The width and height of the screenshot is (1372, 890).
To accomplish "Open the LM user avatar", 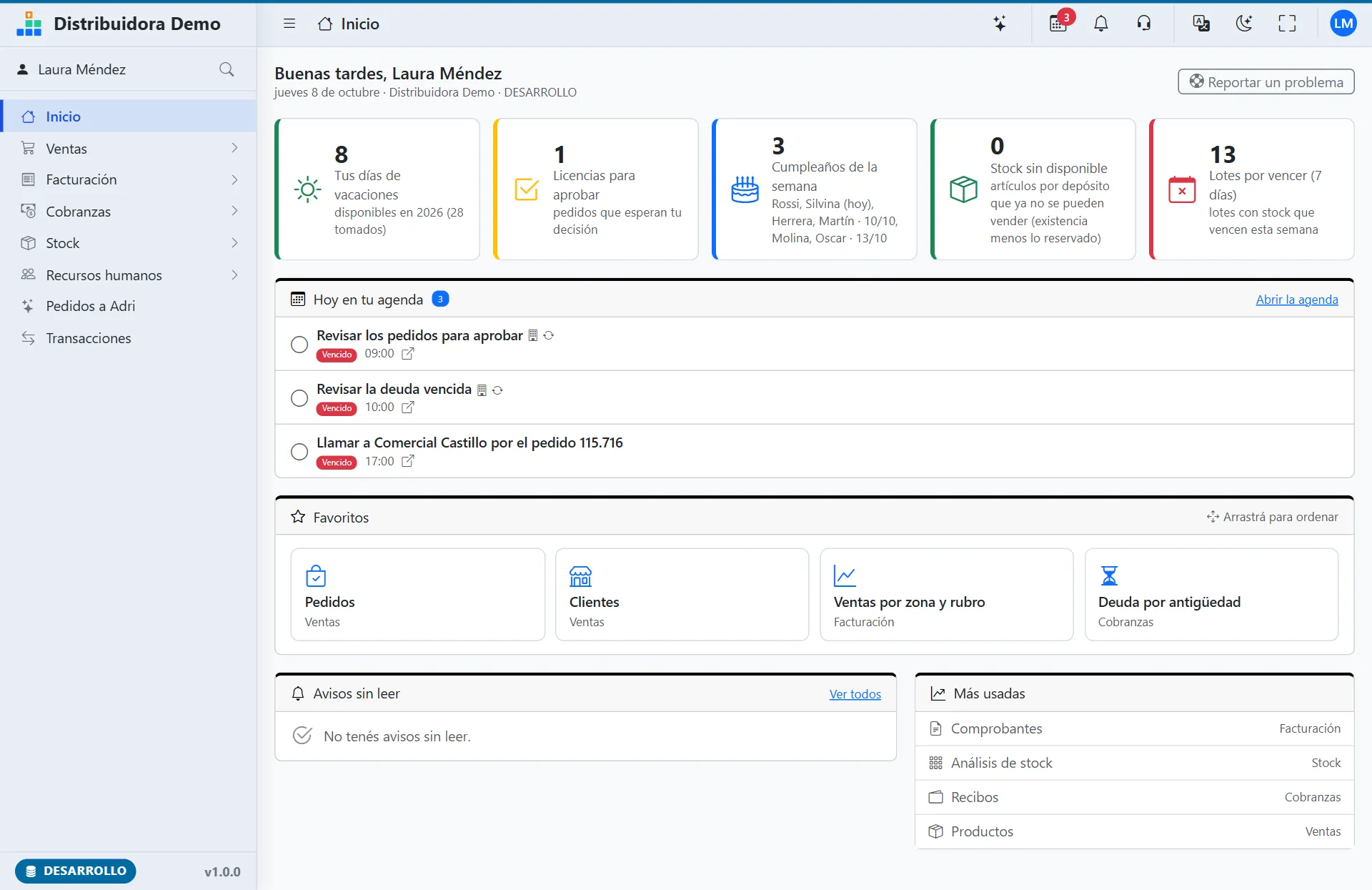I will (1343, 24).
